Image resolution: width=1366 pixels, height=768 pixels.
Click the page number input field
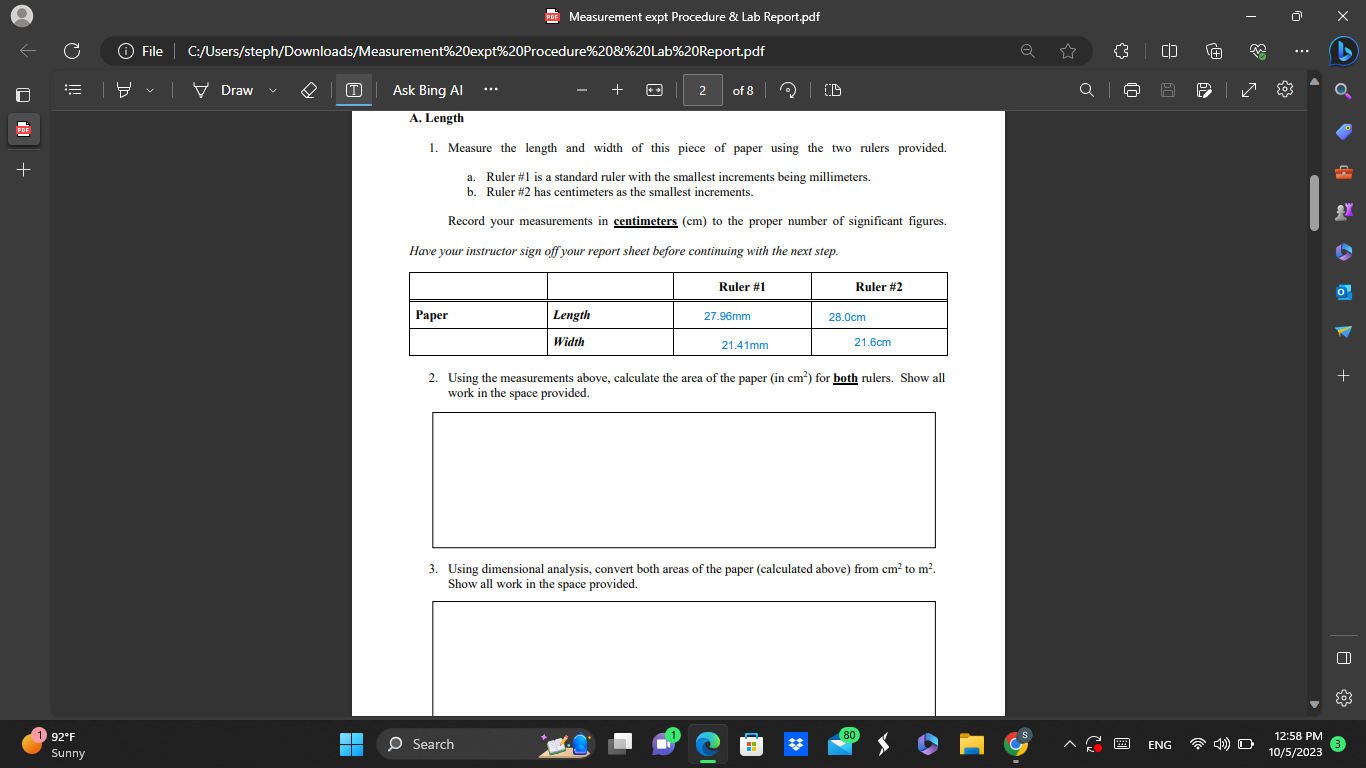702,90
